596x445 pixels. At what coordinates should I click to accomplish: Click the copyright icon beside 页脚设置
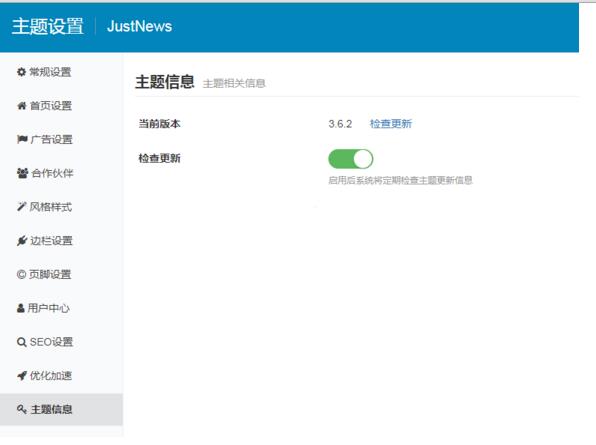click(x=21, y=274)
